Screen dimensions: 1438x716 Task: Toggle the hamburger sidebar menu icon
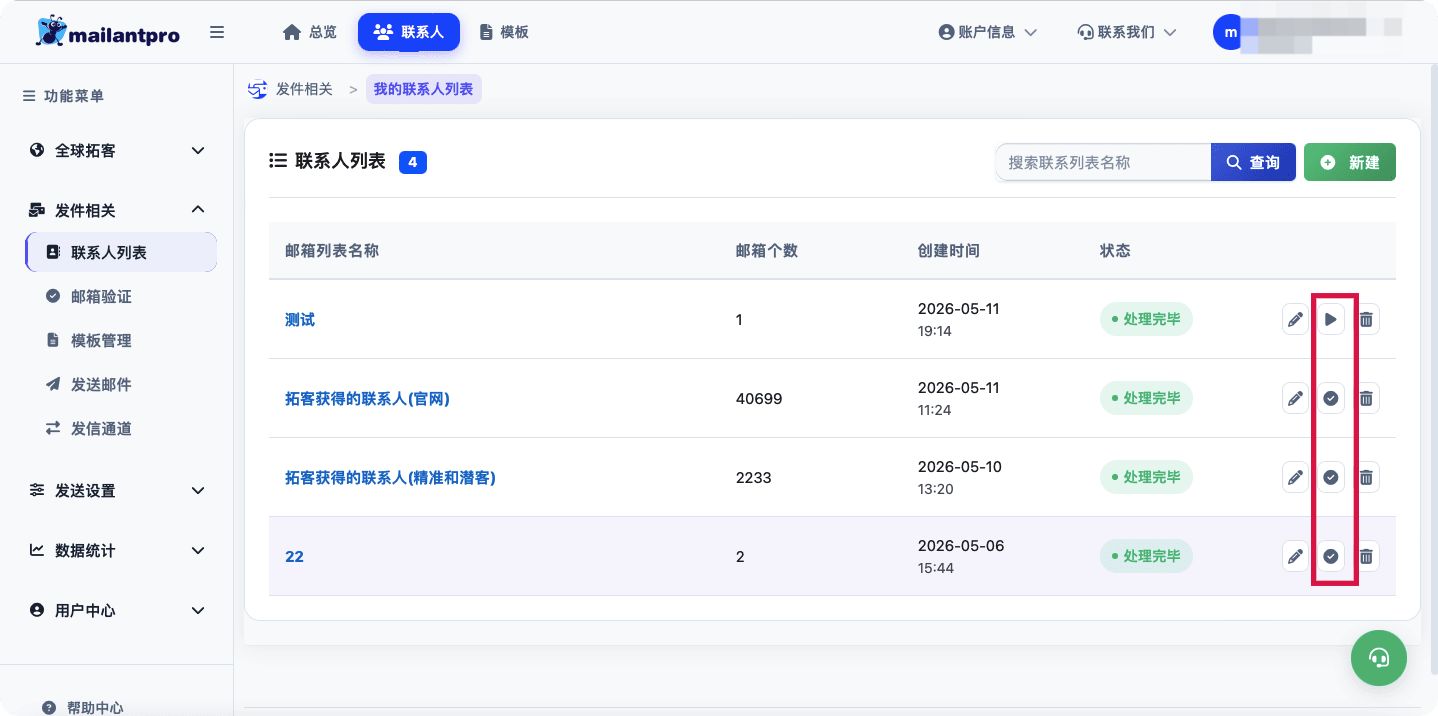point(217,32)
